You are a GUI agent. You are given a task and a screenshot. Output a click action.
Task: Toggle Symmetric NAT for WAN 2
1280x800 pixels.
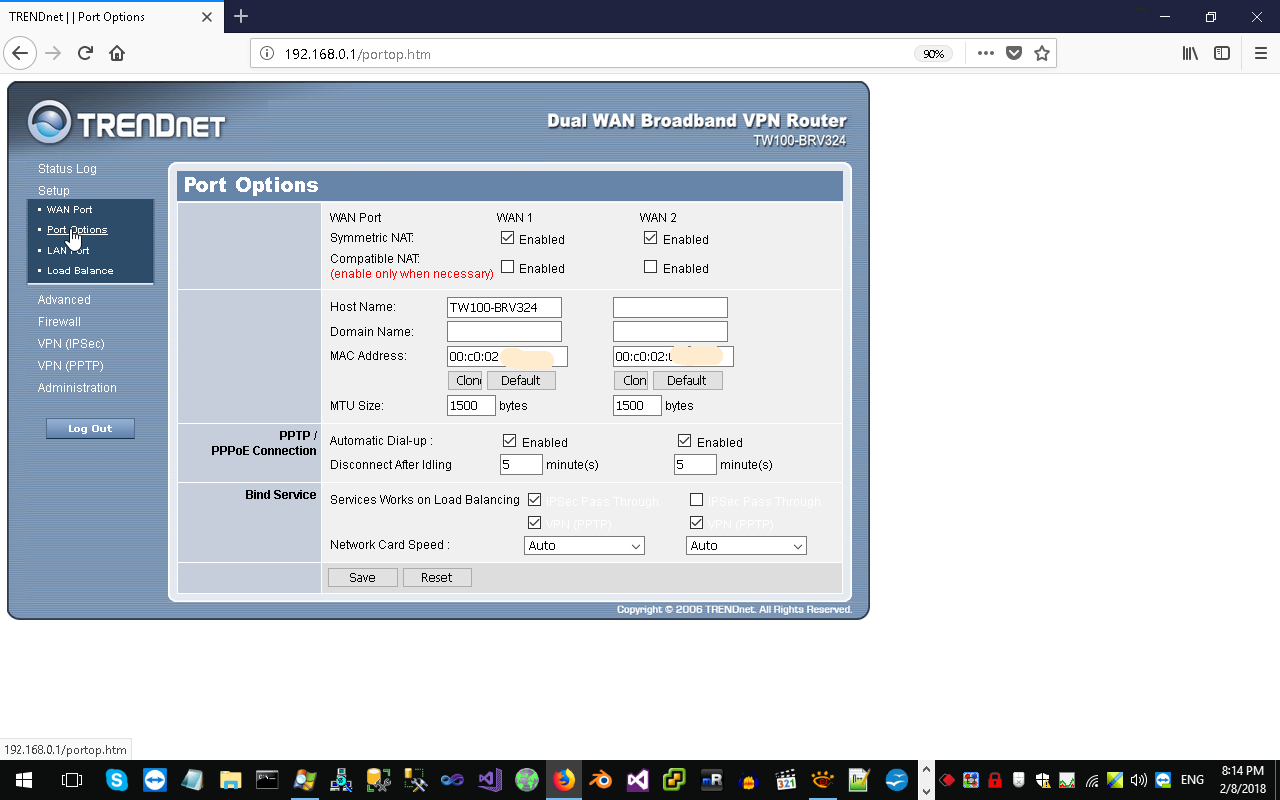point(651,238)
